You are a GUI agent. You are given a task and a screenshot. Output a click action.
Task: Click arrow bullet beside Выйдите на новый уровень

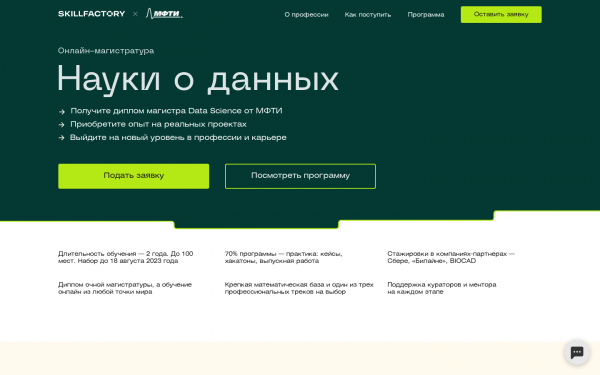(x=62, y=138)
